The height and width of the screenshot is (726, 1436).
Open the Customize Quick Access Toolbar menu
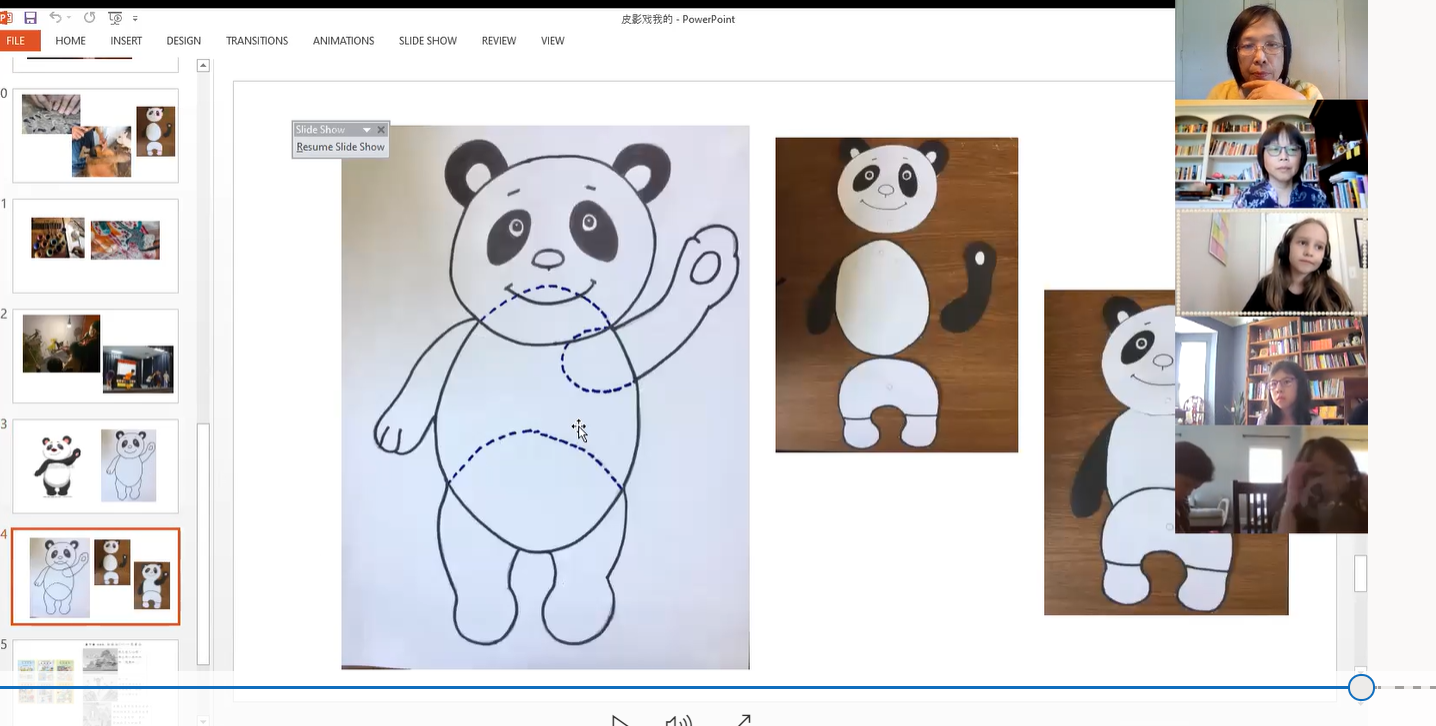(135, 18)
